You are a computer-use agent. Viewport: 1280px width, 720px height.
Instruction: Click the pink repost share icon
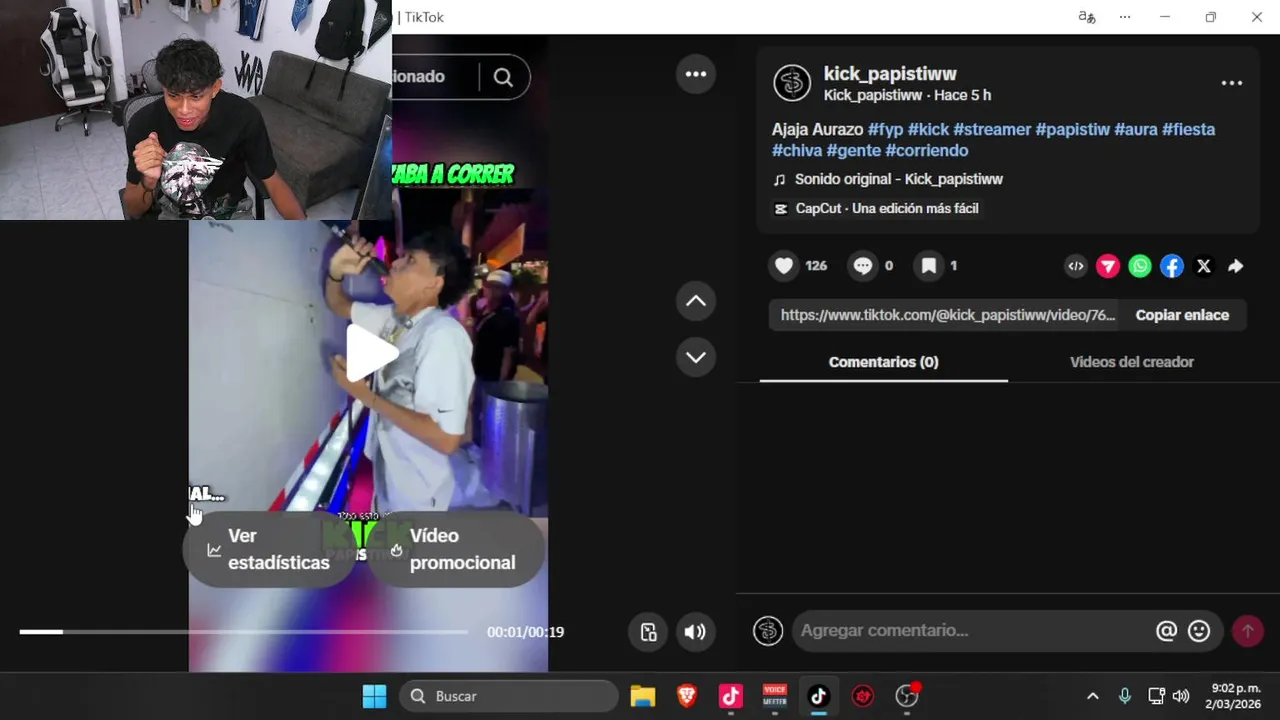[x=1108, y=266]
